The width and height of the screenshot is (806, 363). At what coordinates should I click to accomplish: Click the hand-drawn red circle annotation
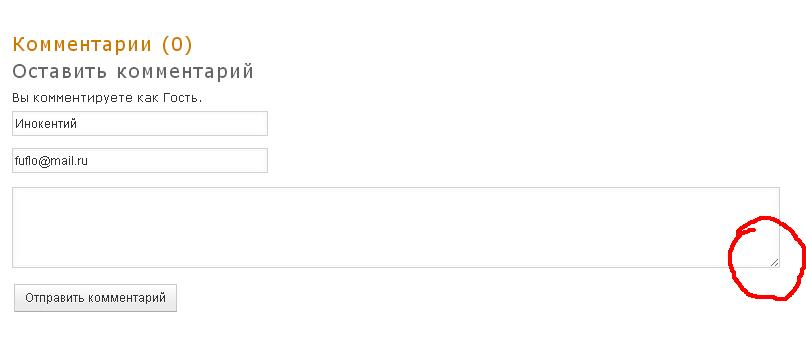click(766, 258)
